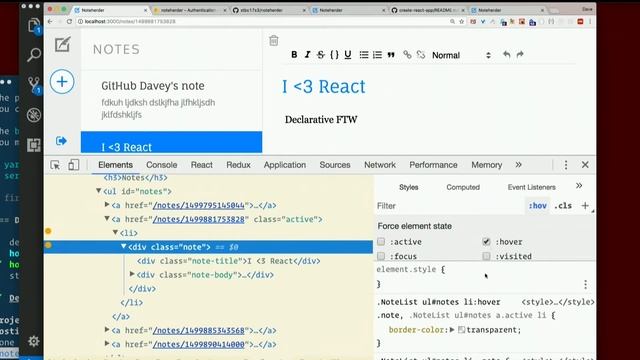
Task: Insert a blockquote
Action: pos(391,55)
